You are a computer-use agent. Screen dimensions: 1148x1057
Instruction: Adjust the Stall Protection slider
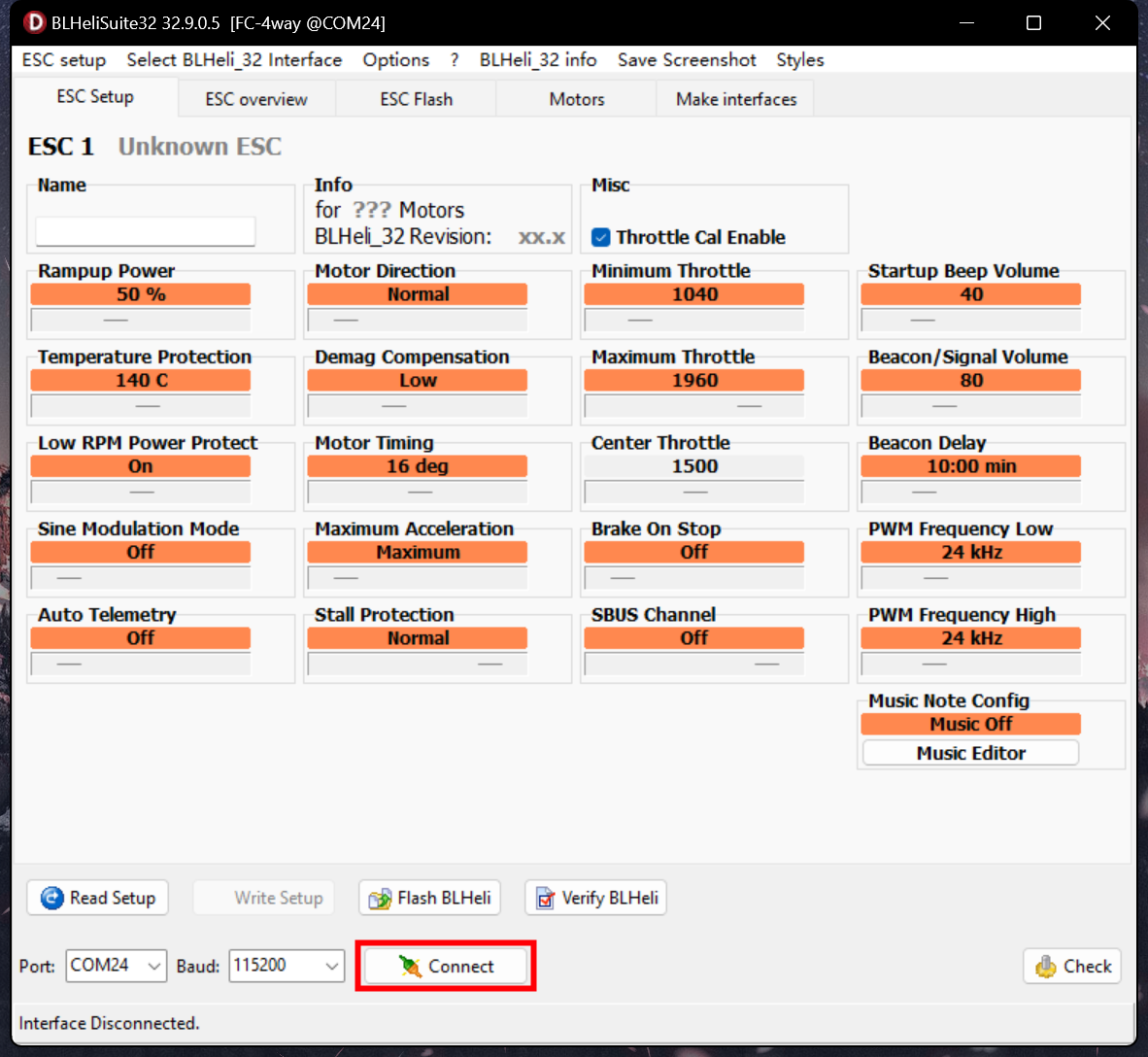pyautogui.click(x=418, y=664)
